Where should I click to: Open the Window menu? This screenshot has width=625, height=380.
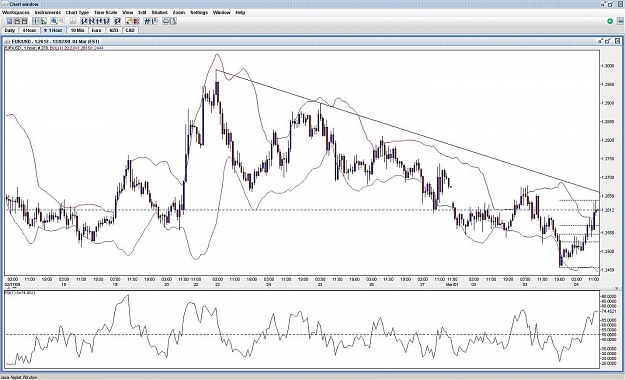[x=222, y=12]
